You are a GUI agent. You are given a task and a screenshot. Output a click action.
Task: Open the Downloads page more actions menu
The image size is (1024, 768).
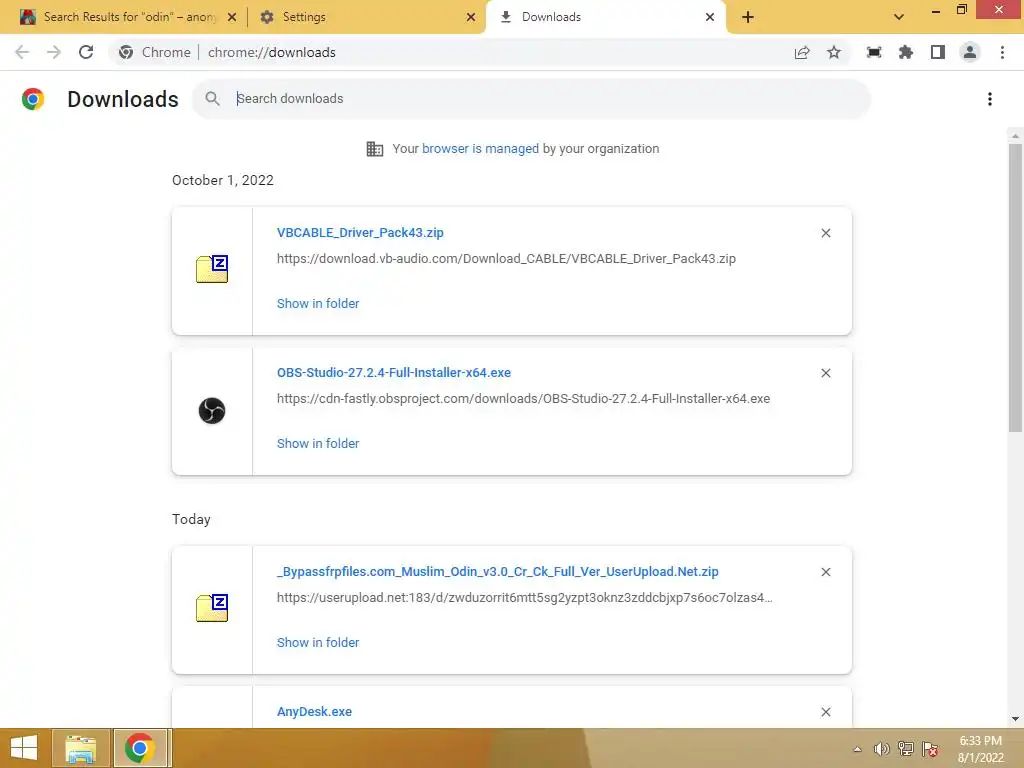(990, 99)
